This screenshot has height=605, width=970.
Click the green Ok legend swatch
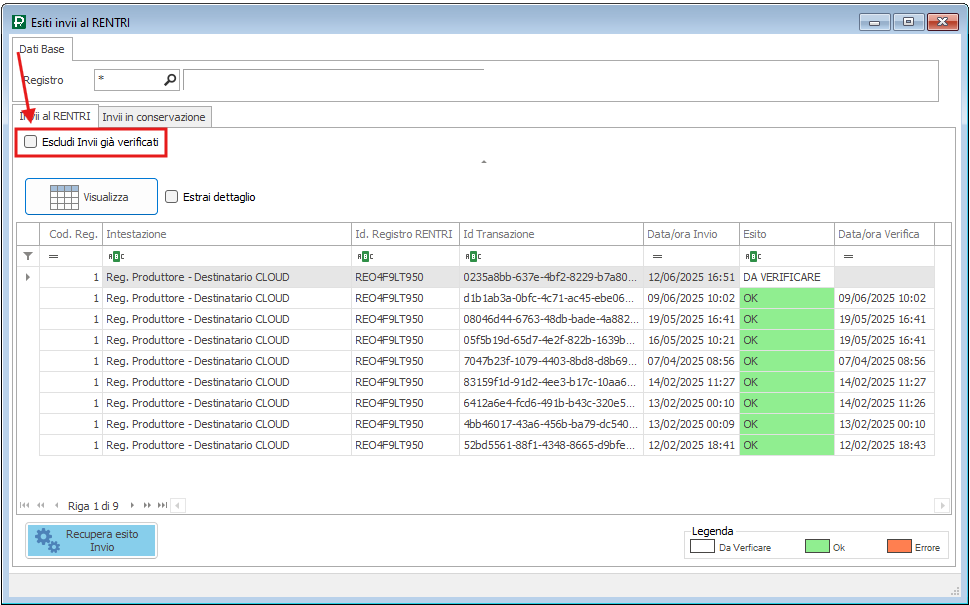pos(817,547)
